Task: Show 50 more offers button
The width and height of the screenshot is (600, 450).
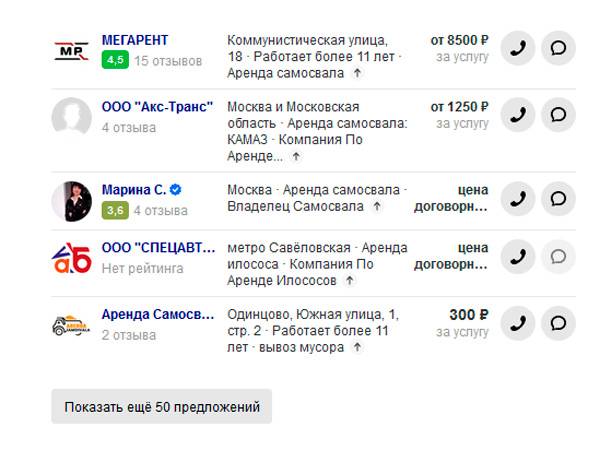Action: coord(161,407)
